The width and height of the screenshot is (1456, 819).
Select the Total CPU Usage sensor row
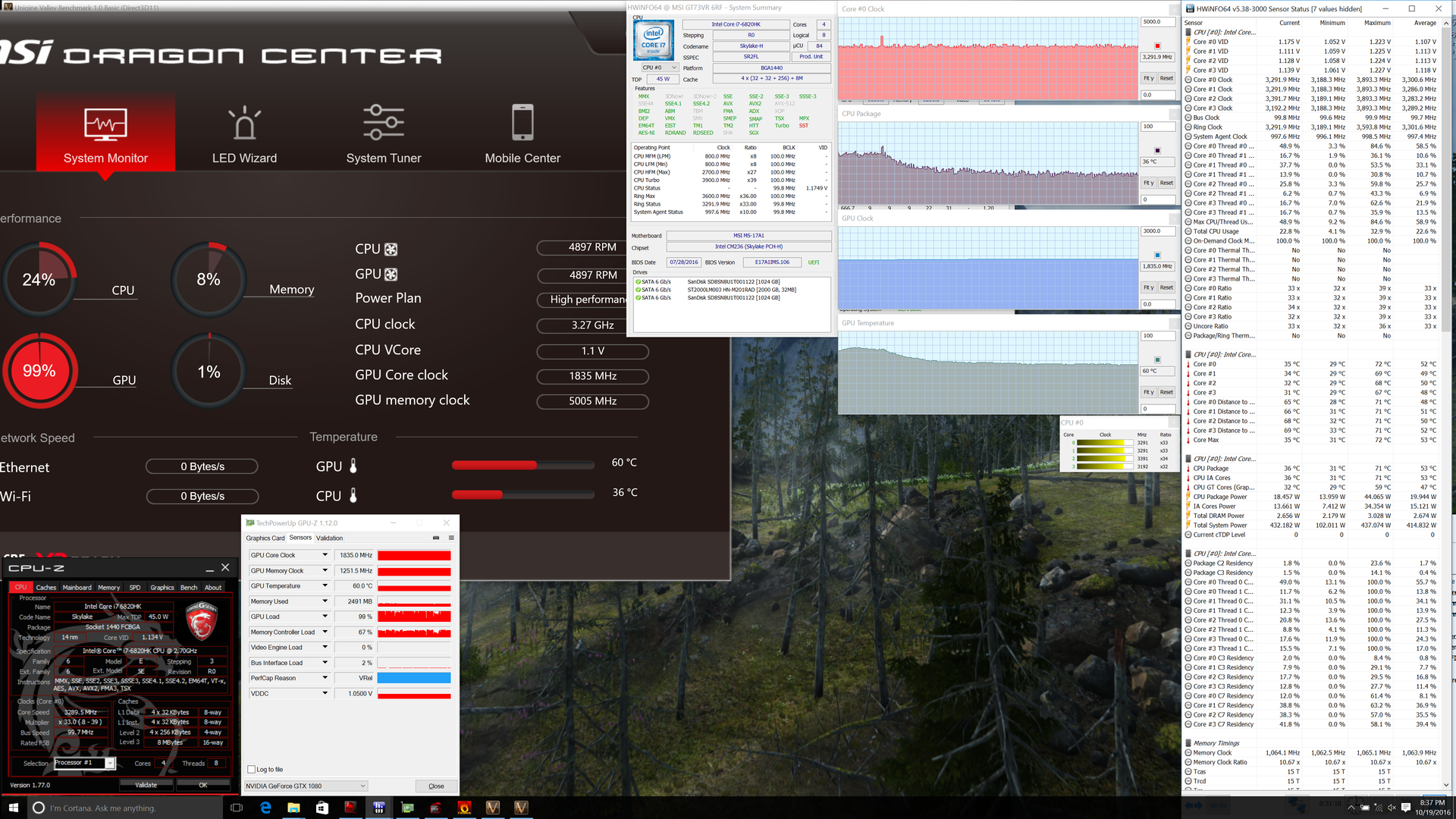(1313, 231)
